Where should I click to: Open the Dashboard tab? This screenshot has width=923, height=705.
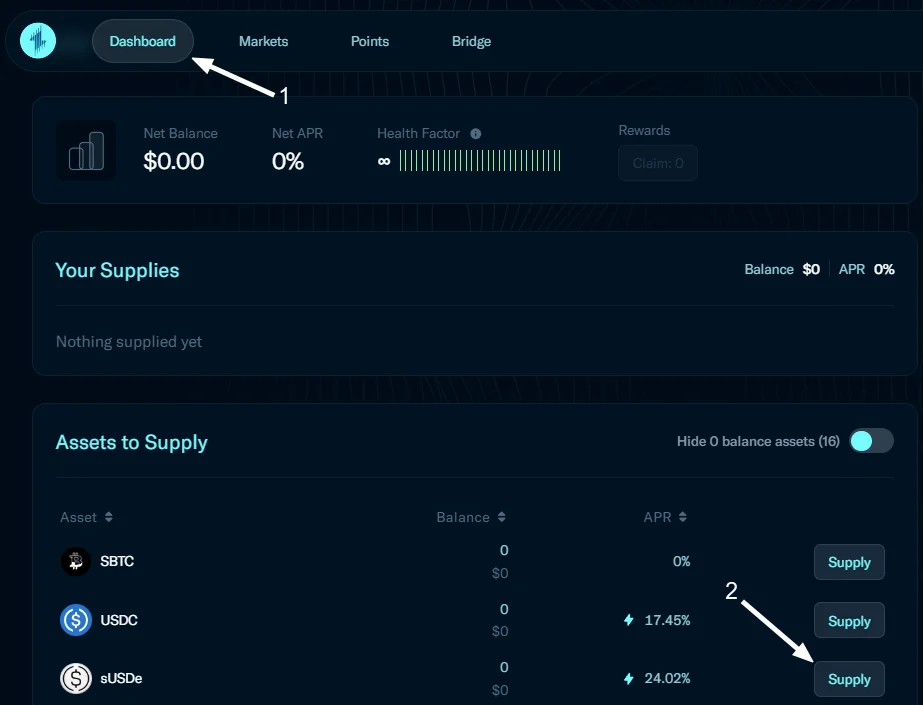142,41
